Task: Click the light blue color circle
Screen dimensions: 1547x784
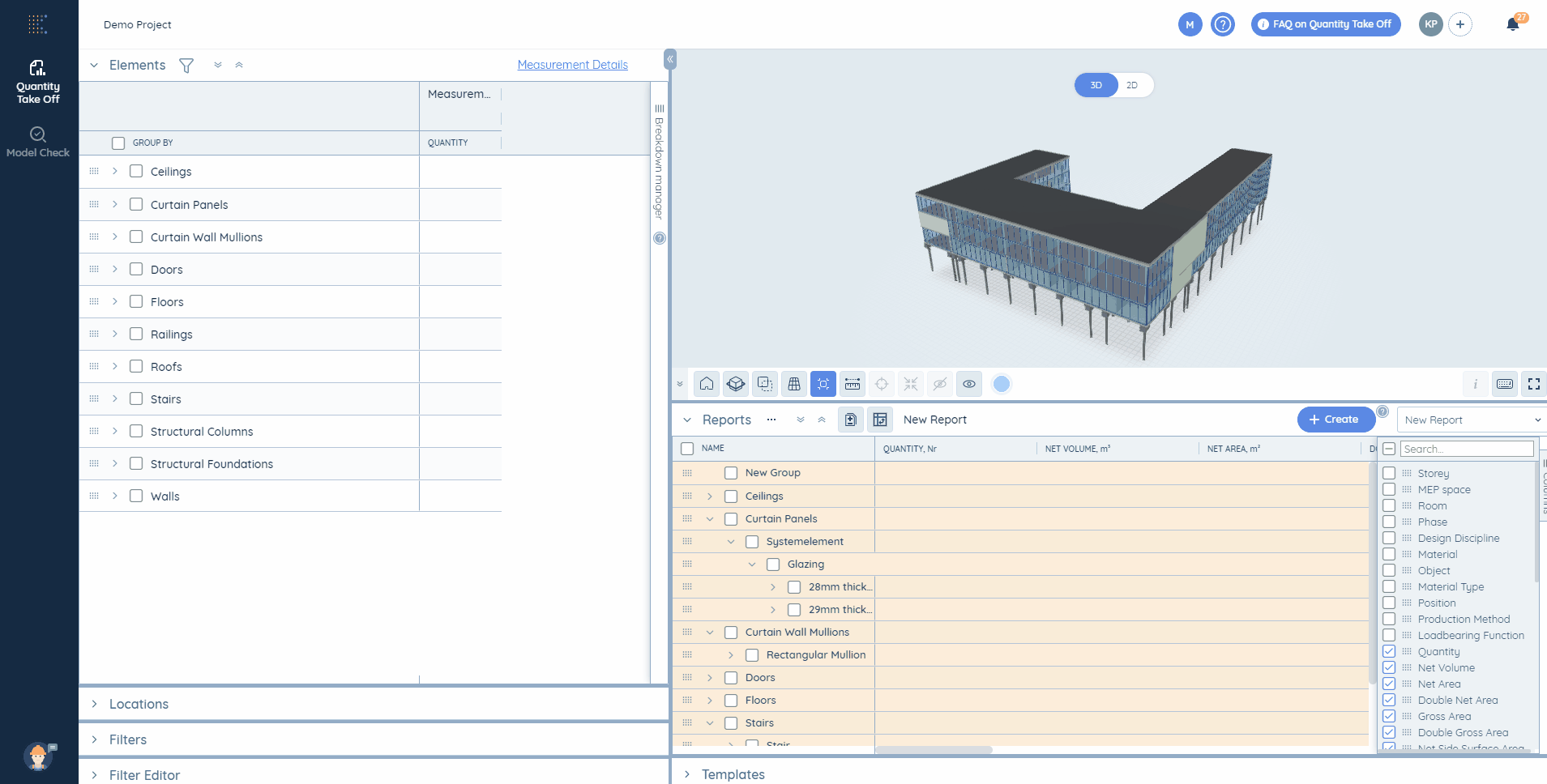Action: point(1002,384)
